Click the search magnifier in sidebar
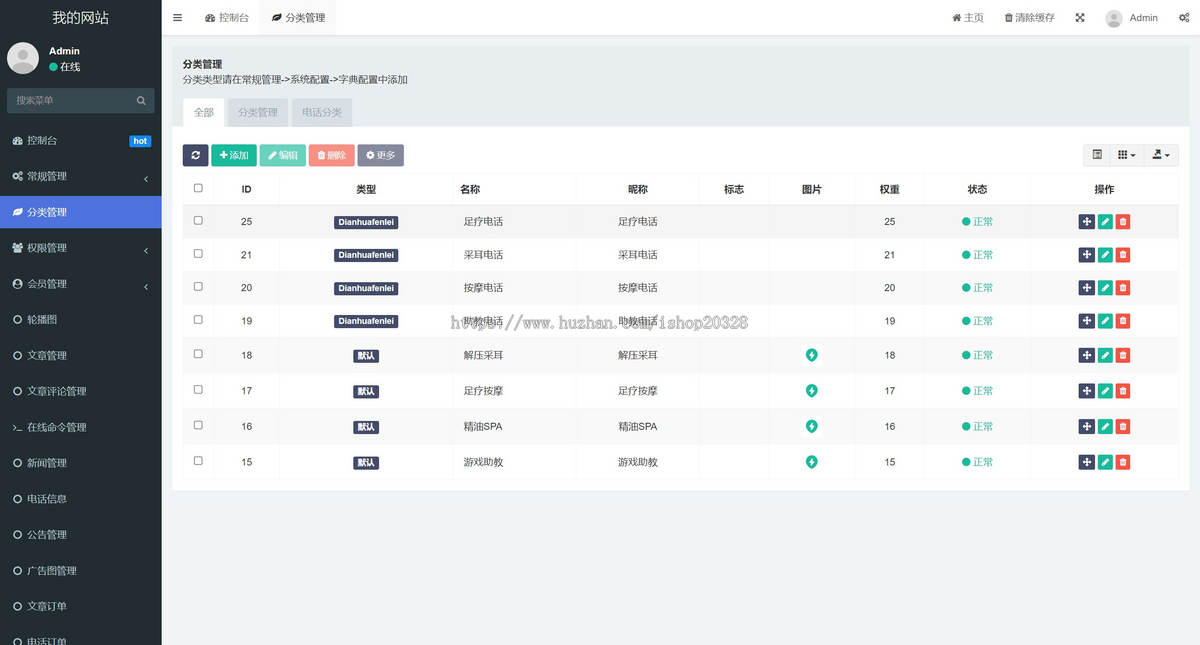 coord(141,100)
